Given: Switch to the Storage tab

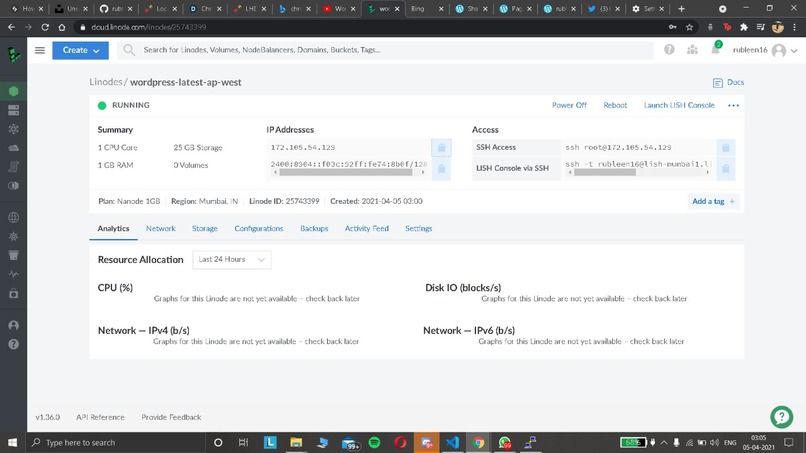Looking at the screenshot, I should pos(205,228).
